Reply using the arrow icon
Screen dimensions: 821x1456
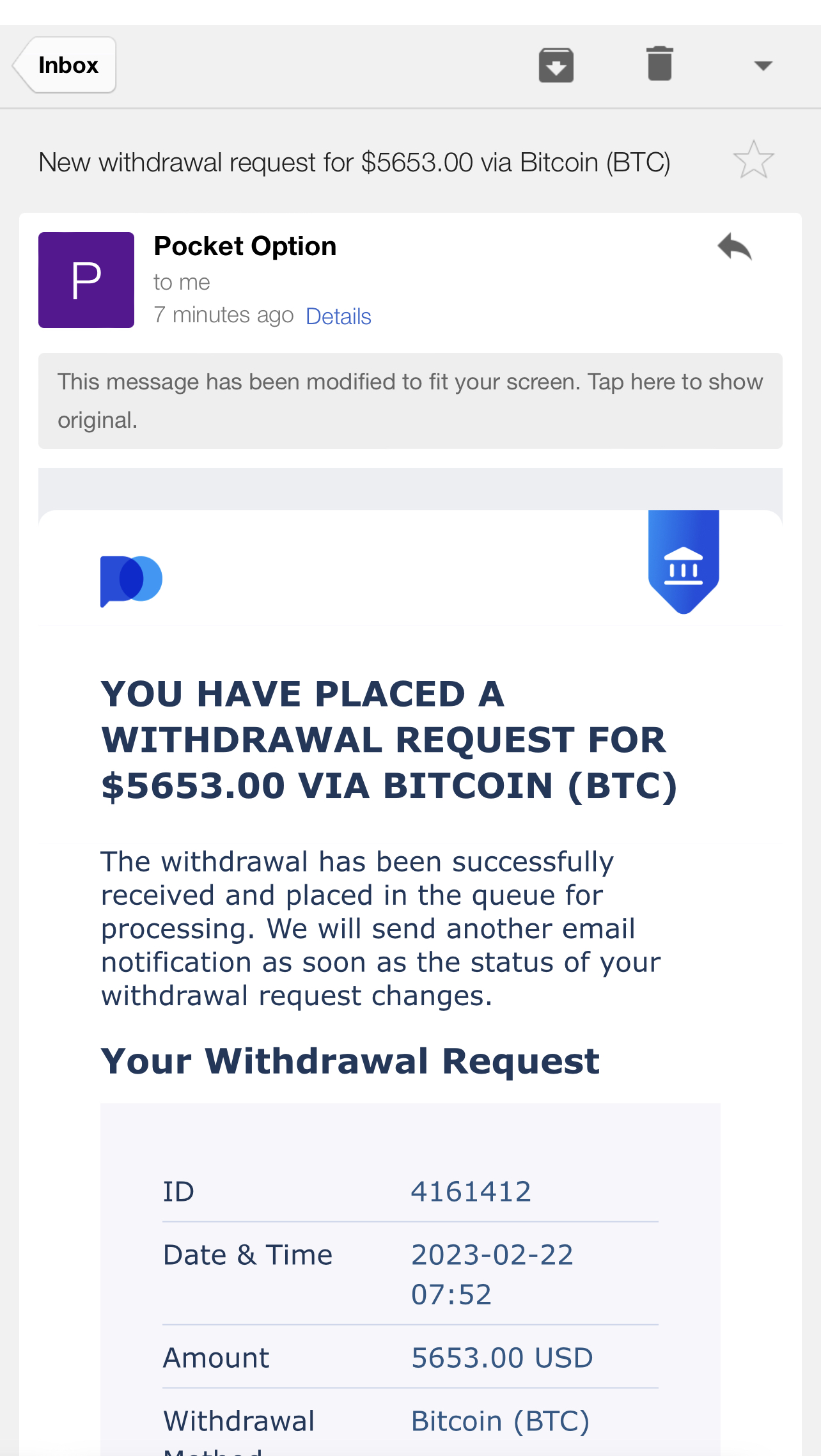click(x=735, y=247)
